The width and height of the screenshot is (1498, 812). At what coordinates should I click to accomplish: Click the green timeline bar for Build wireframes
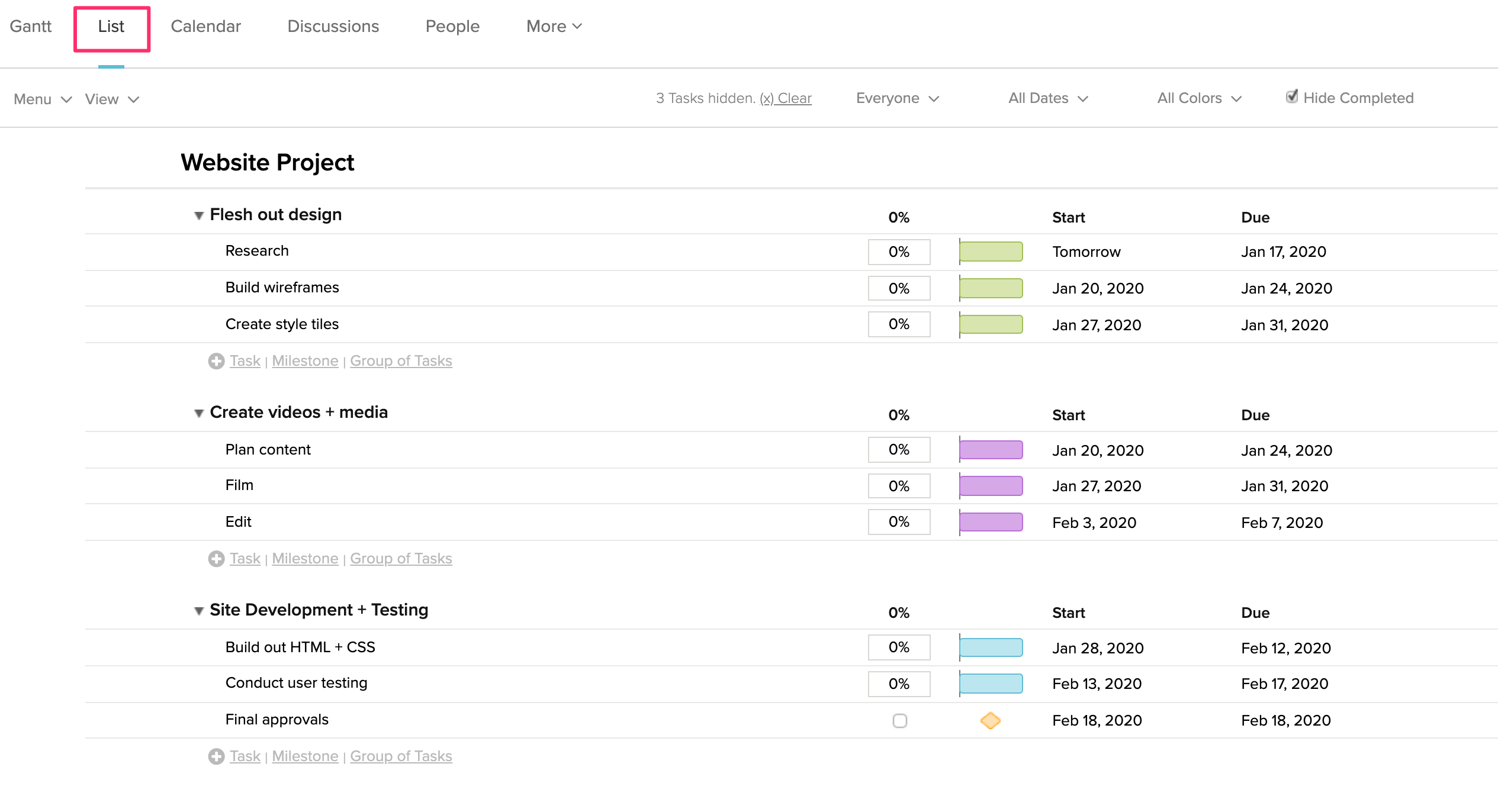coord(991,288)
